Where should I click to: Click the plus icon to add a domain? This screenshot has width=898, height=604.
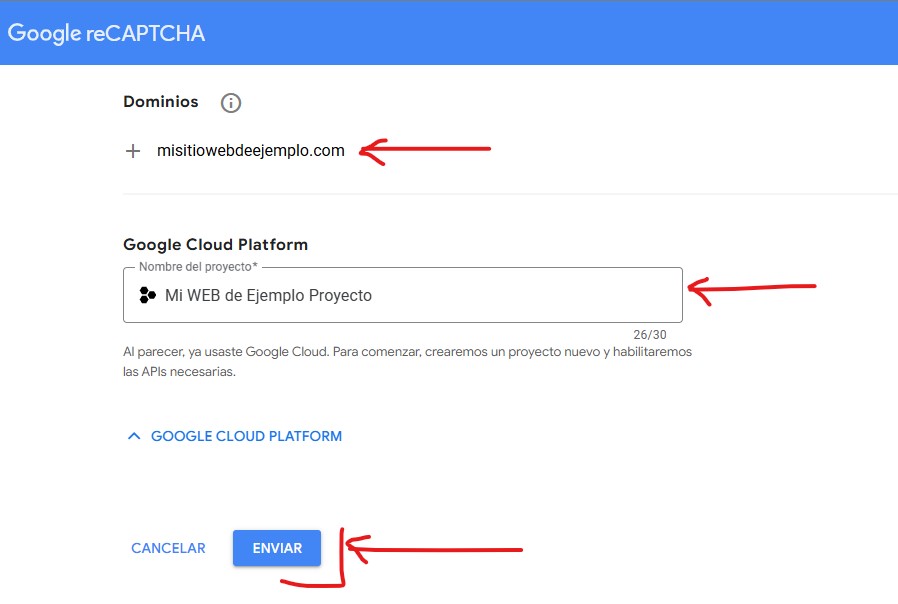(133, 151)
